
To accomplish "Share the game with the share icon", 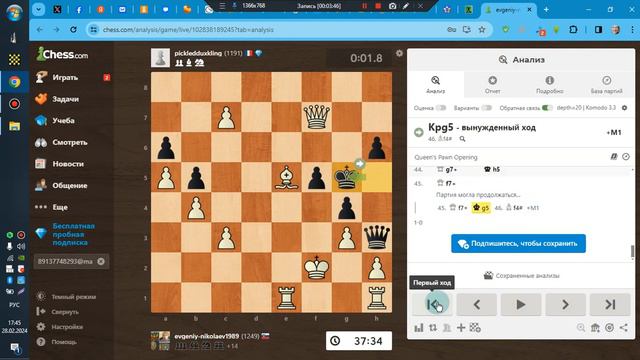I will (x=624, y=328).
